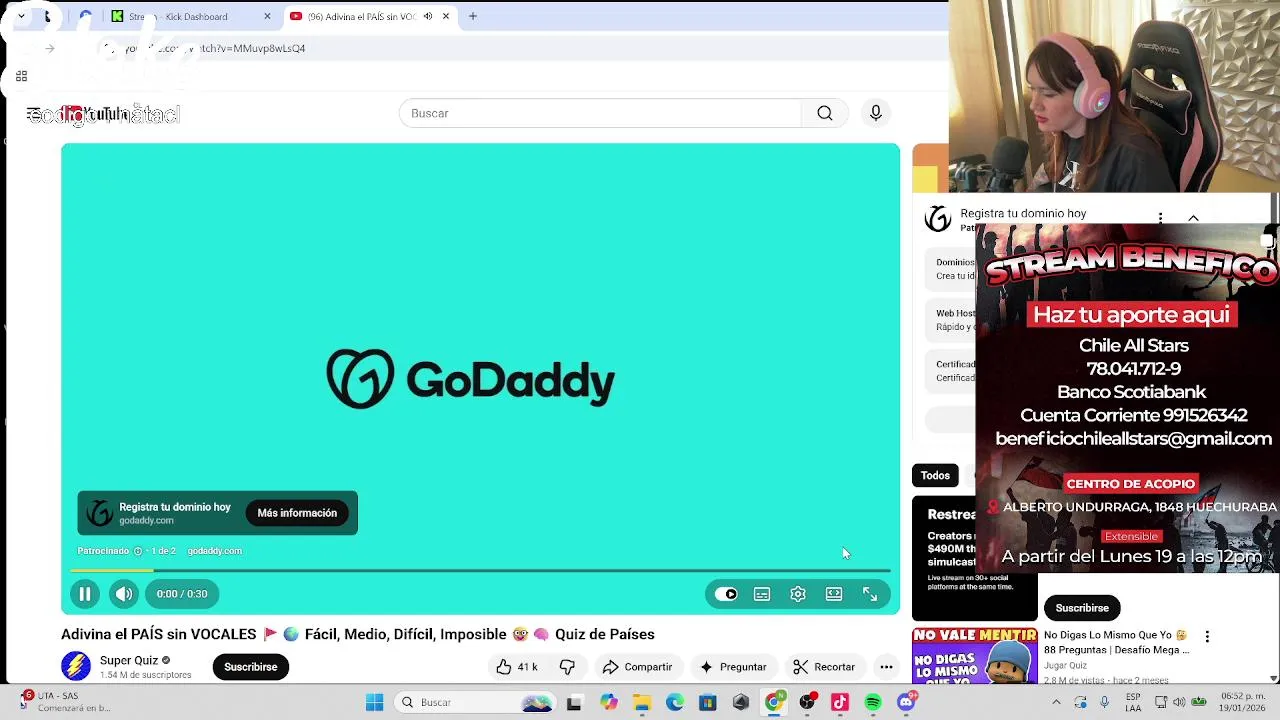1280x720 pixels.
Task: Open Spotify from the taskbar
Action: 873,703
